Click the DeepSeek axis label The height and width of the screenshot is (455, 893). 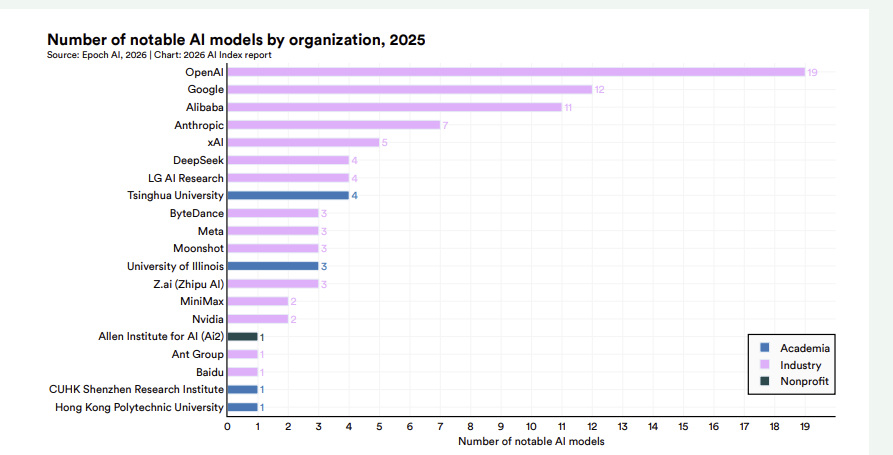(198, 161)
